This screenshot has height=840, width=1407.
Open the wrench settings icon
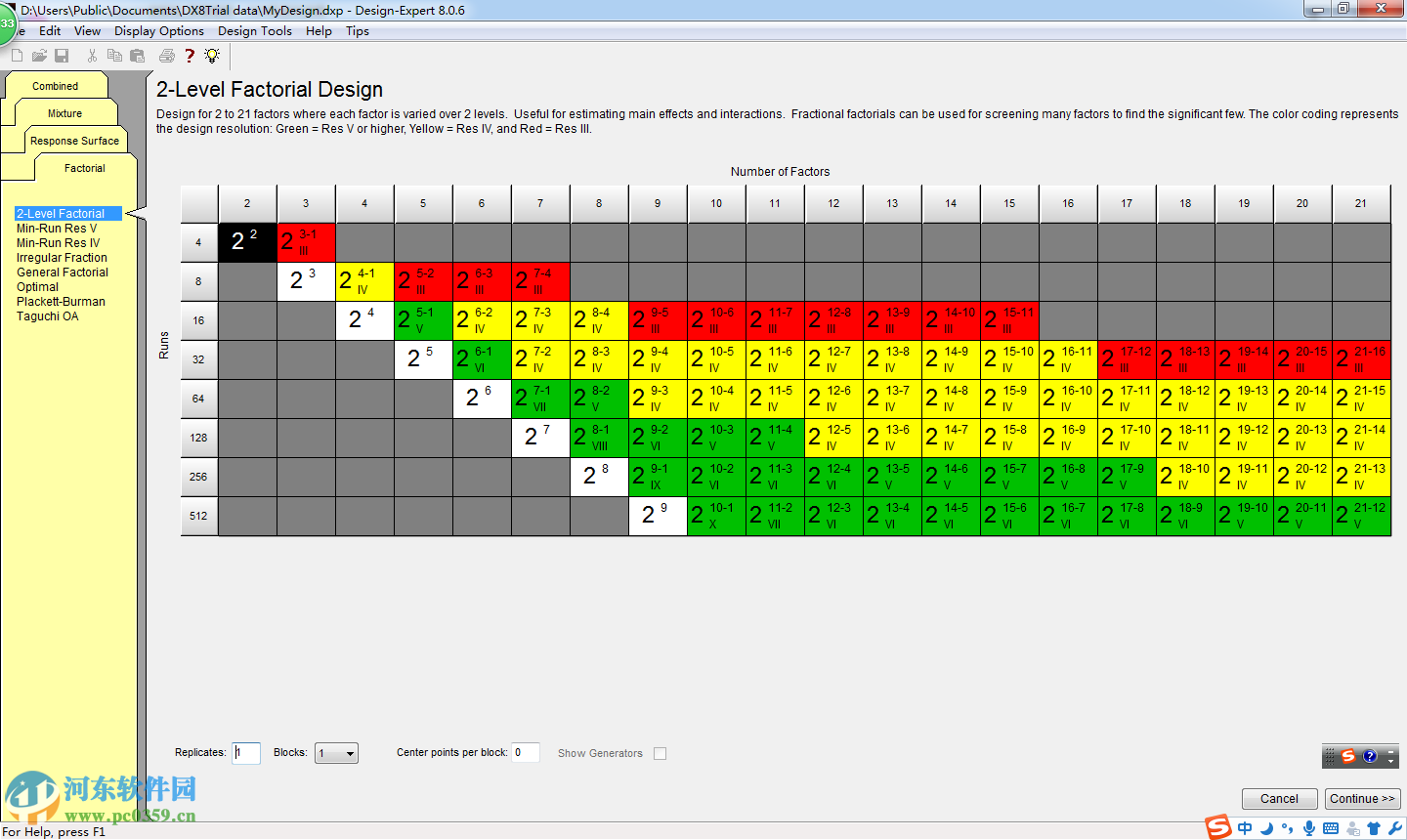click(x=1394, y=828)
